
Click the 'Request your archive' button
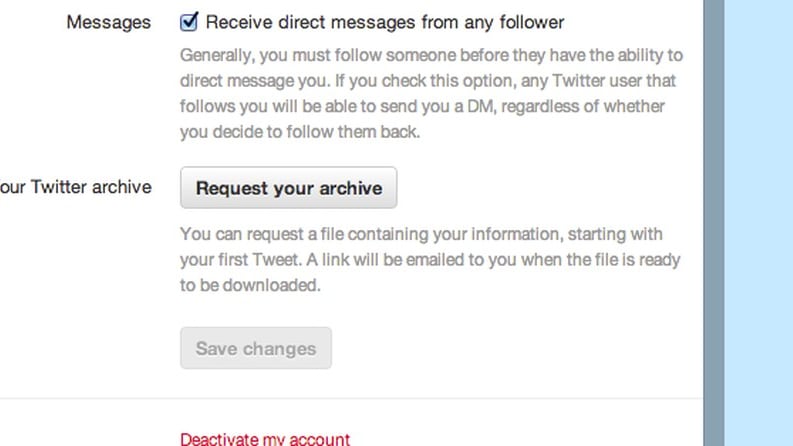tap(289, 188)
